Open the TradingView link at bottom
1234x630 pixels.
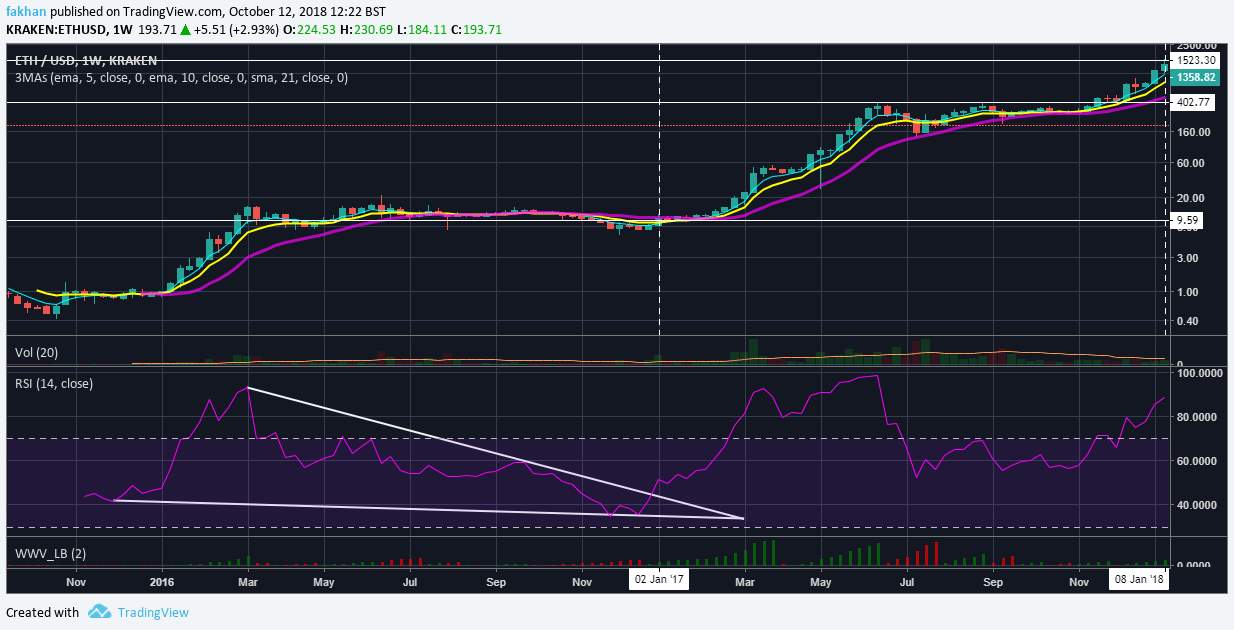[x=152, y=612]
